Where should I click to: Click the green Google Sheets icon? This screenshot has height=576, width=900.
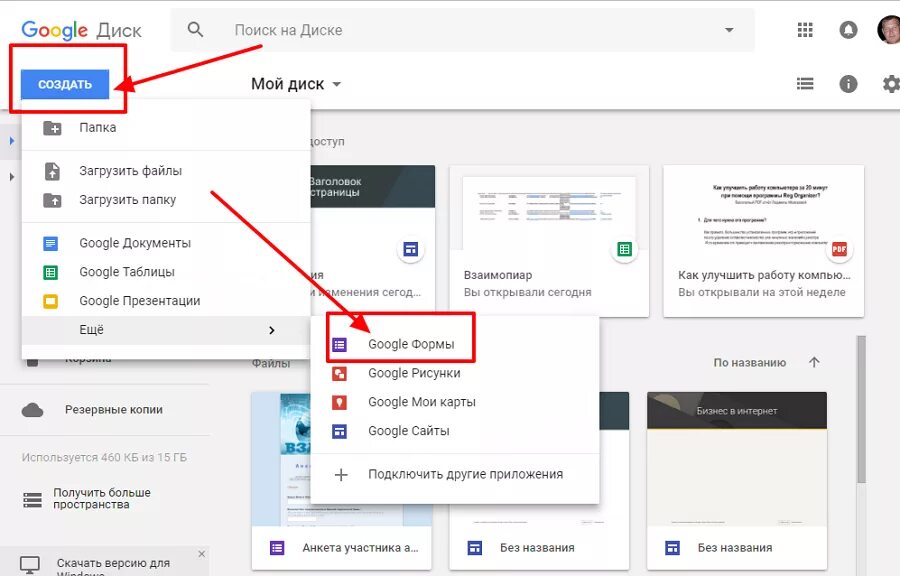point(51,272)
